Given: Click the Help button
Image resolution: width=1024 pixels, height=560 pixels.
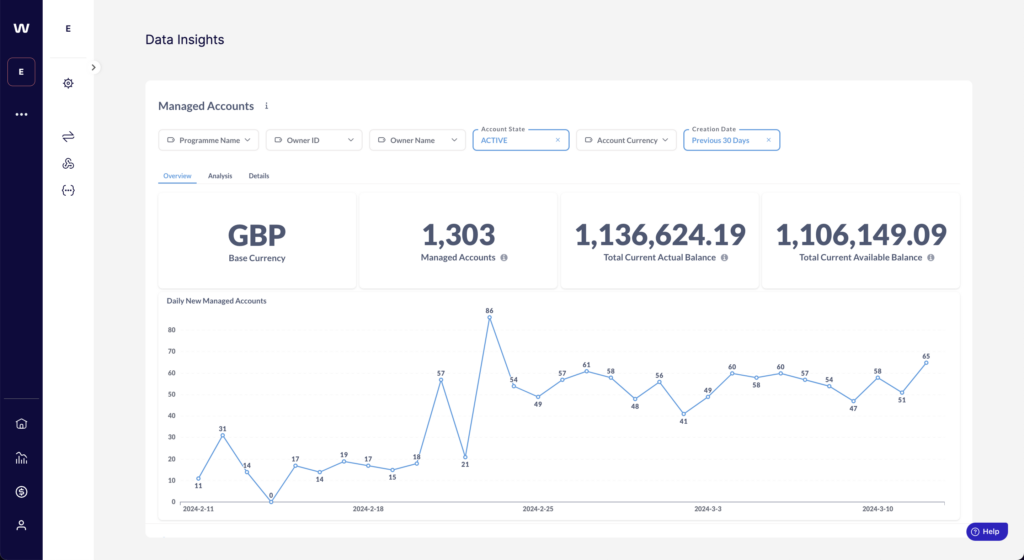Looking at the screenshot, I should 985,532.
